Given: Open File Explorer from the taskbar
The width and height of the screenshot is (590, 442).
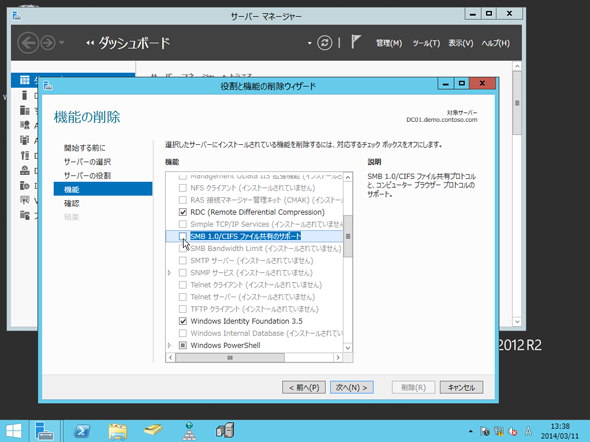Looking at the screenshot, I should [x=118, y=431].
